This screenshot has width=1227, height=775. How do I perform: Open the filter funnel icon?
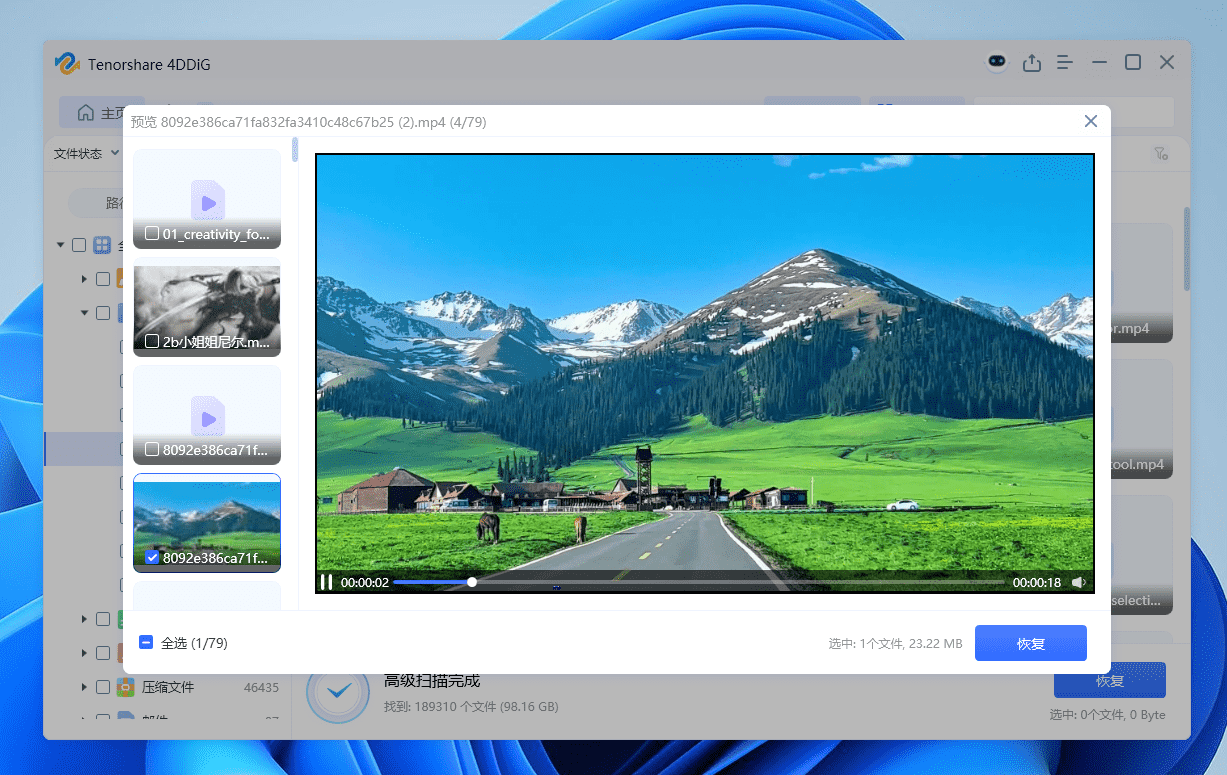point(1162,153)
